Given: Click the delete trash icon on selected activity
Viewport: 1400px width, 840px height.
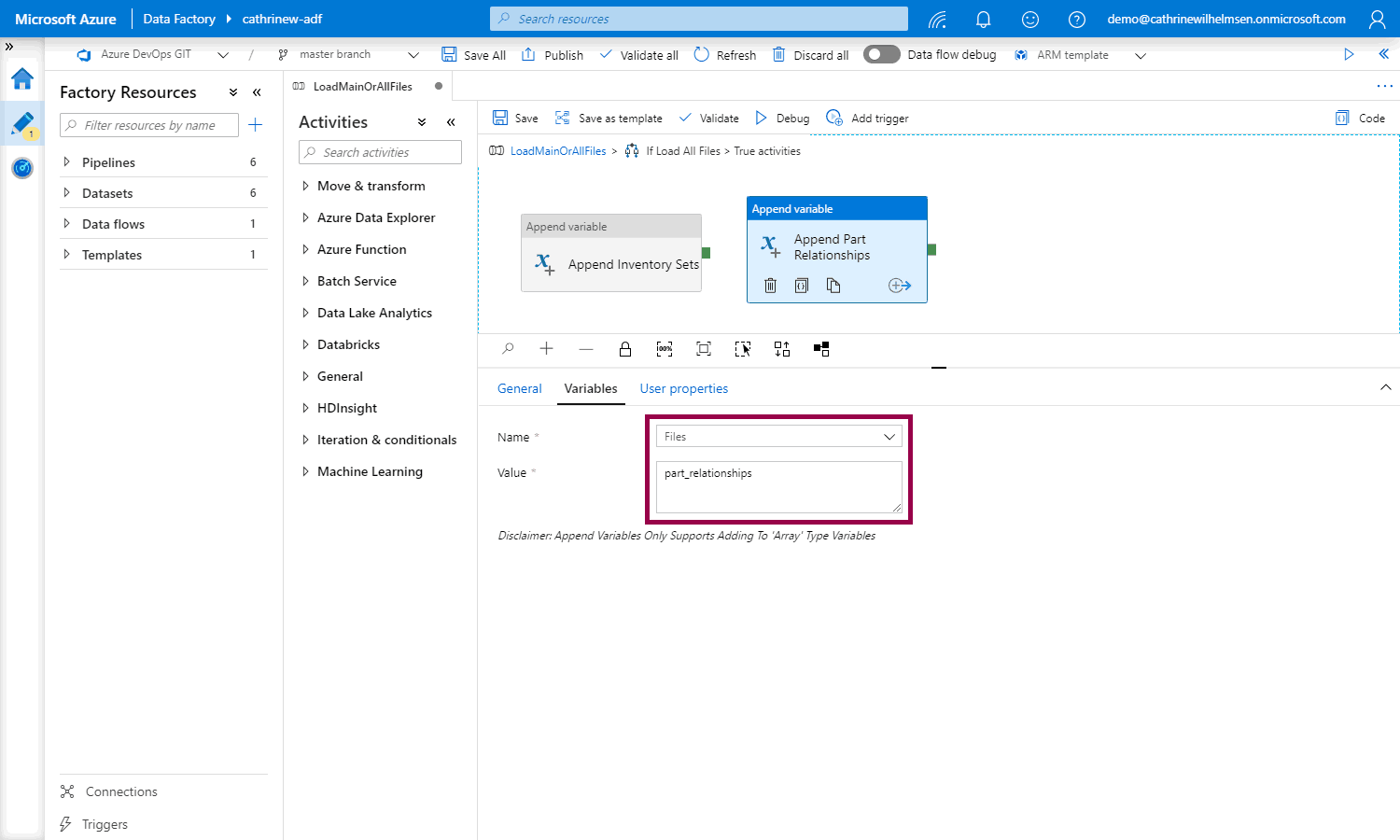Looking at the screenshot, I should [x=770, y=286].
